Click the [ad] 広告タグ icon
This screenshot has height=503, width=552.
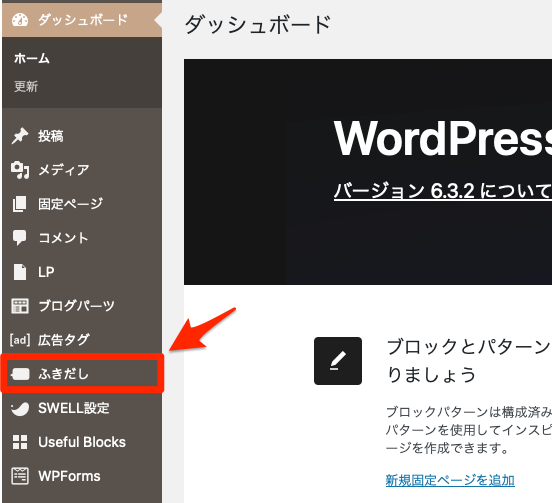pos(20,340)
